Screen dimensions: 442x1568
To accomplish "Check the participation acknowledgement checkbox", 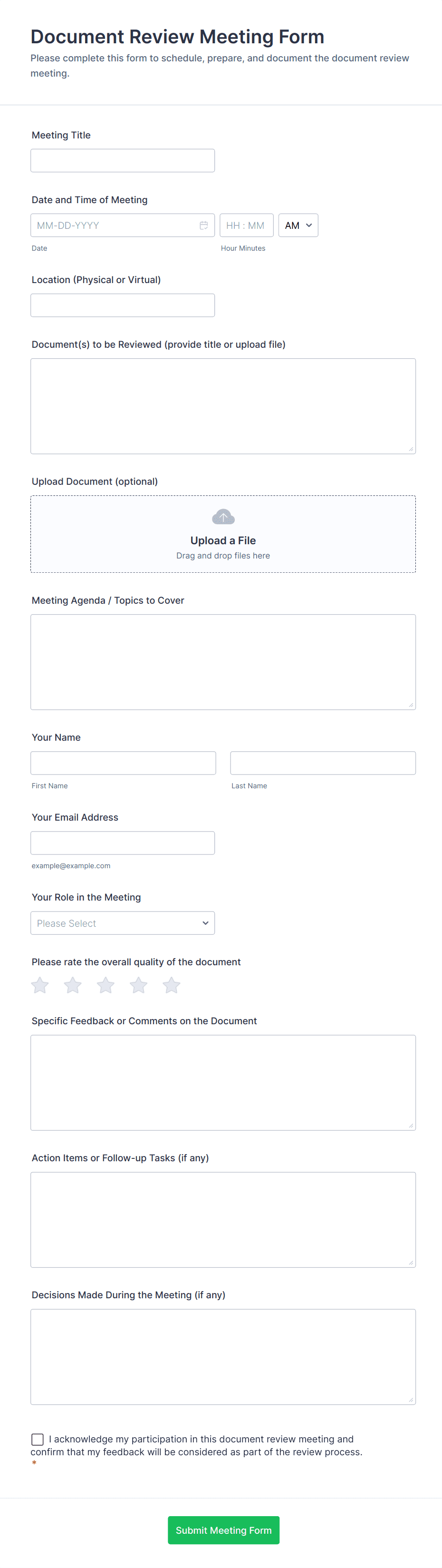I will click(x=38, y=1439).
